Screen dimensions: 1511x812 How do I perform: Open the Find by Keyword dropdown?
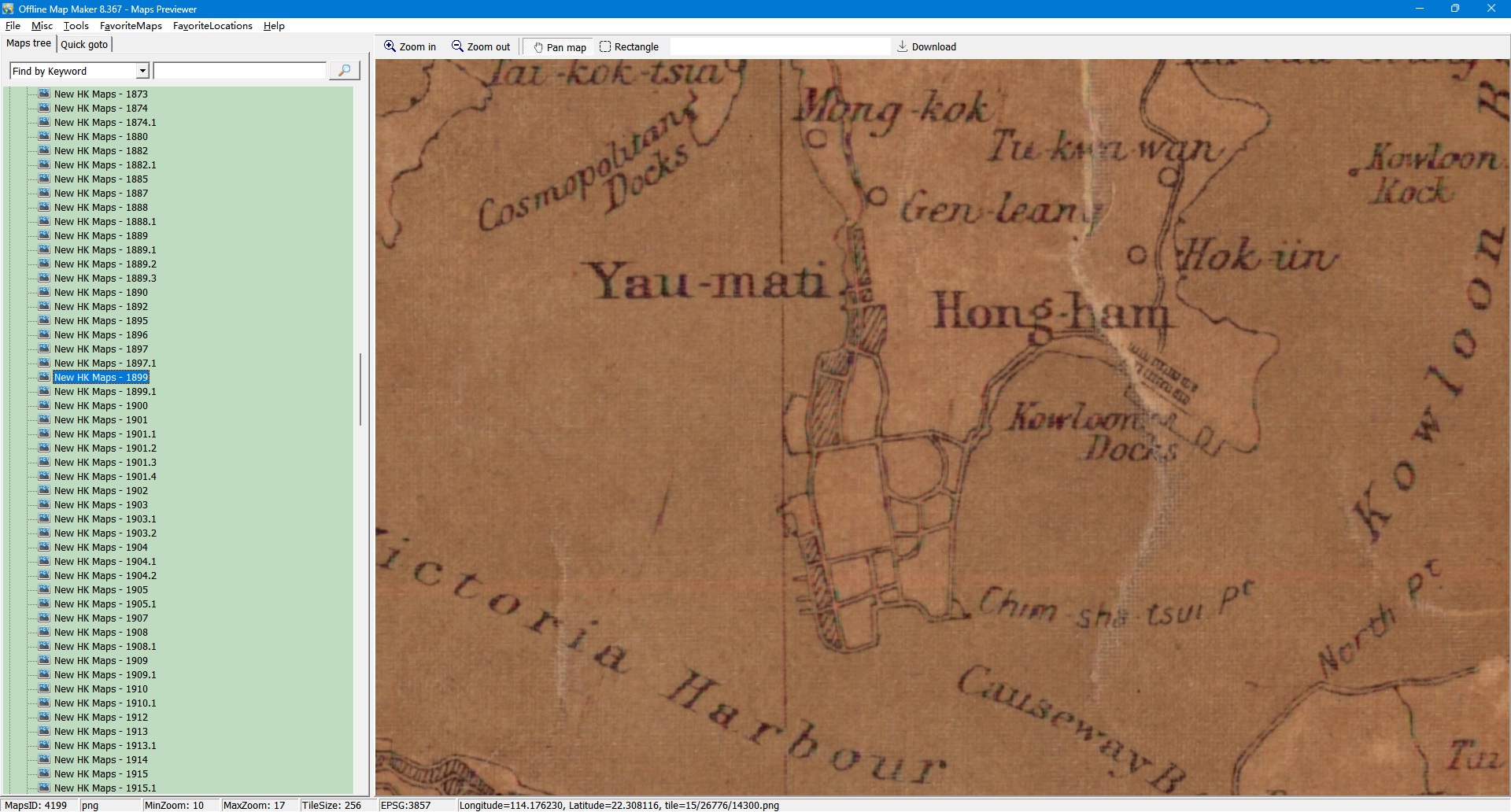tap(142, 71)
